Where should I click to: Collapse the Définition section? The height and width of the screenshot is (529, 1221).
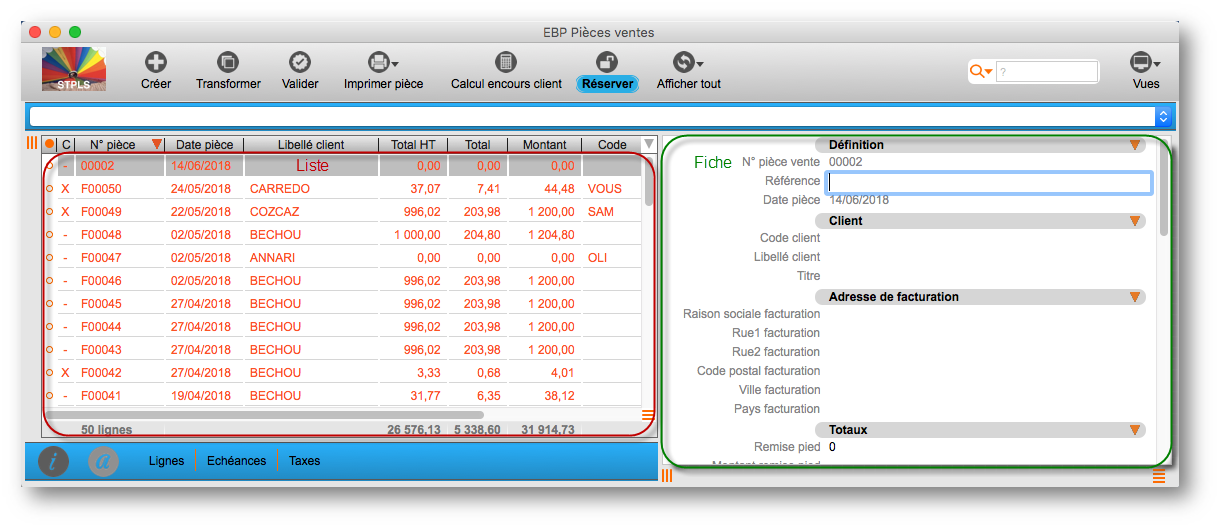pos(1134,145)
